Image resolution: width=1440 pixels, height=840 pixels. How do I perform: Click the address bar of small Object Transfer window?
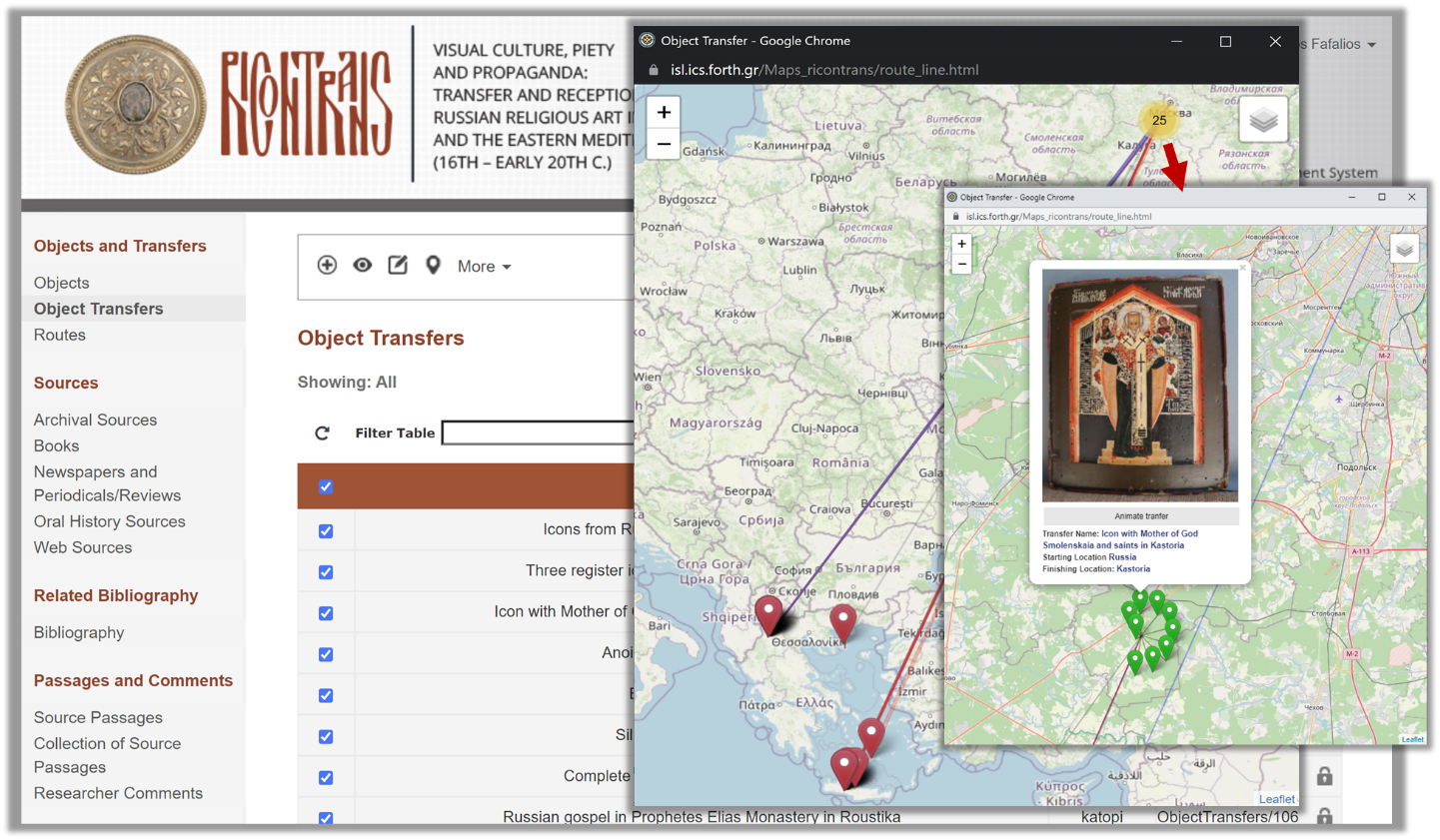[x=1058, y=216]
